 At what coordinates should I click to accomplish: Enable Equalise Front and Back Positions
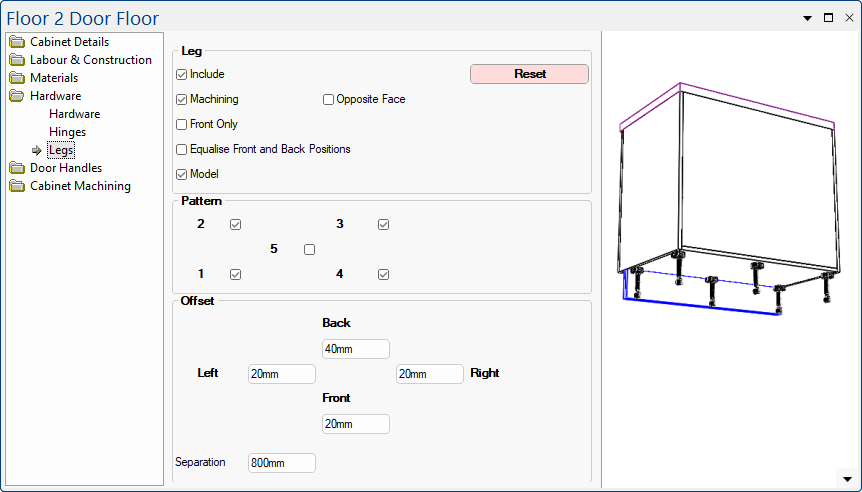coord(181,150)
